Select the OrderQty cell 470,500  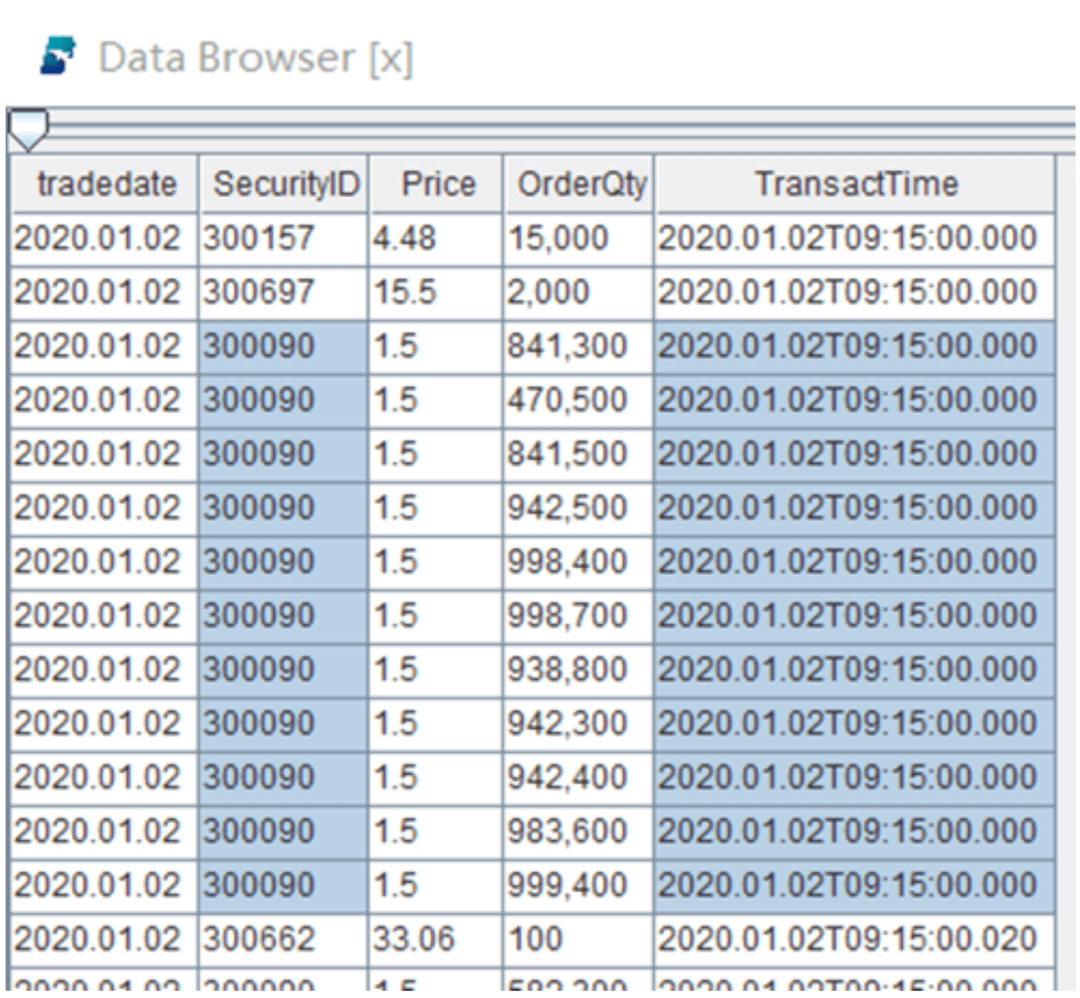[579, 400]
